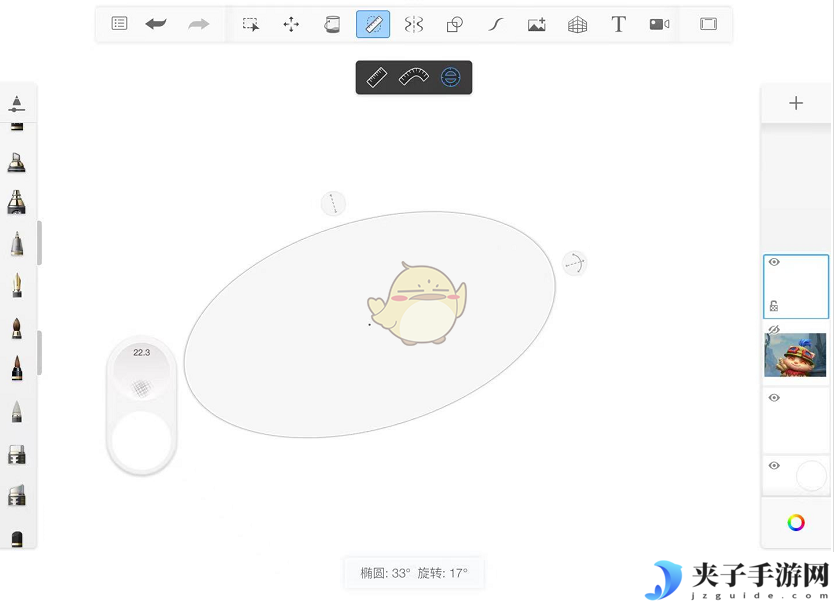This screenshot has height=608, width=834.
Task: Grab the ellipse ratio handle above ellipse
Action: point(333,204)
